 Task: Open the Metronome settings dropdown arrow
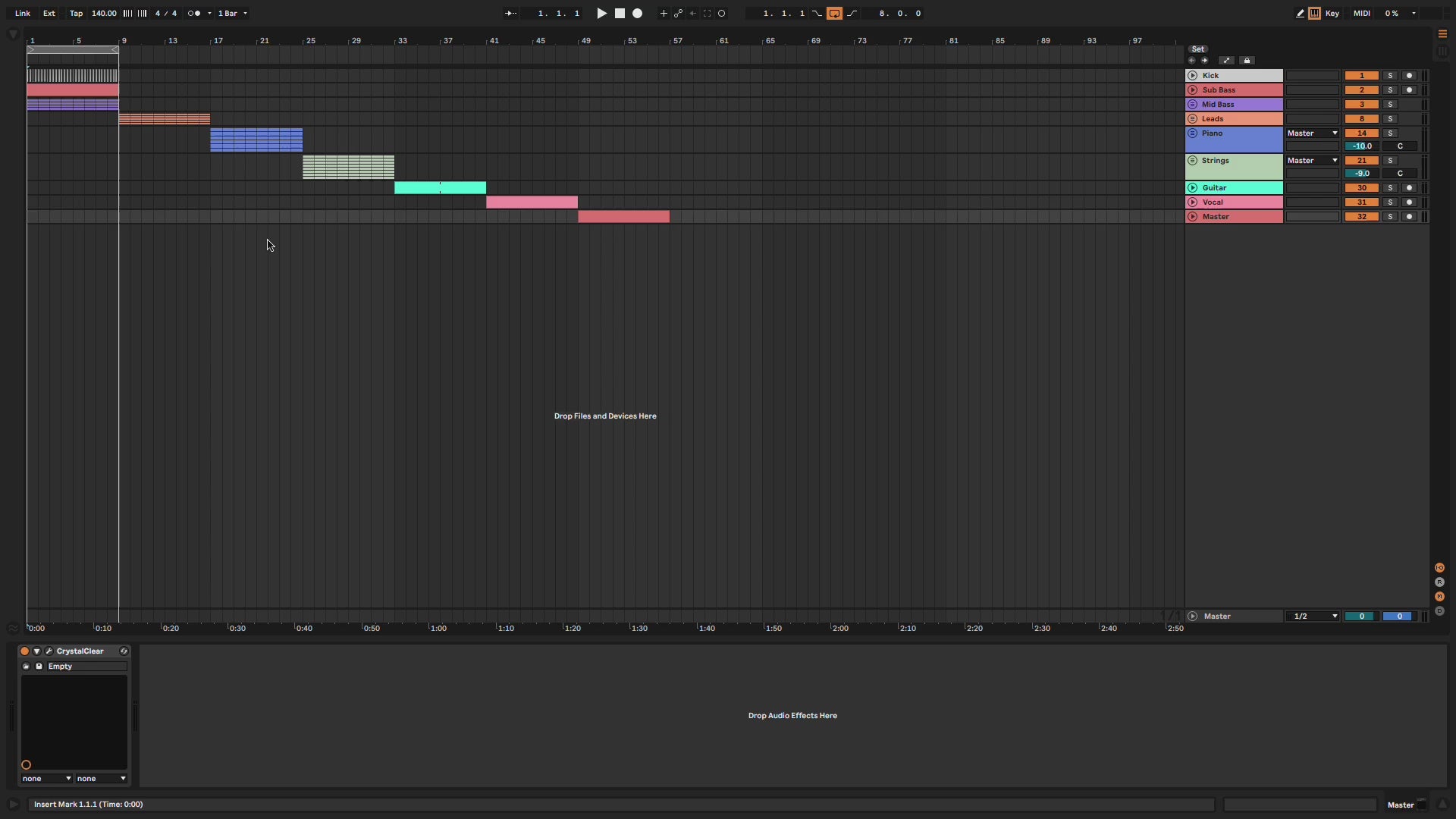coord(209,14)
